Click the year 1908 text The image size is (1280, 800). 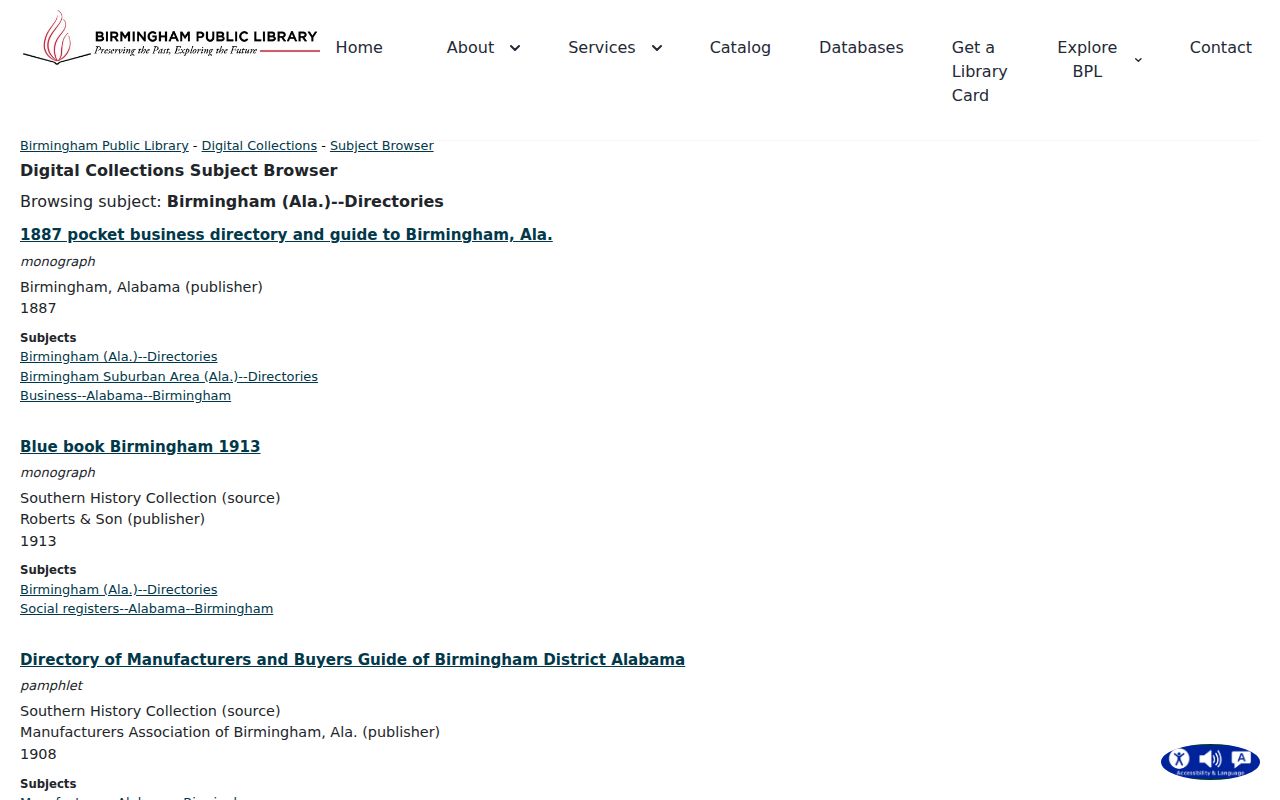38,754
